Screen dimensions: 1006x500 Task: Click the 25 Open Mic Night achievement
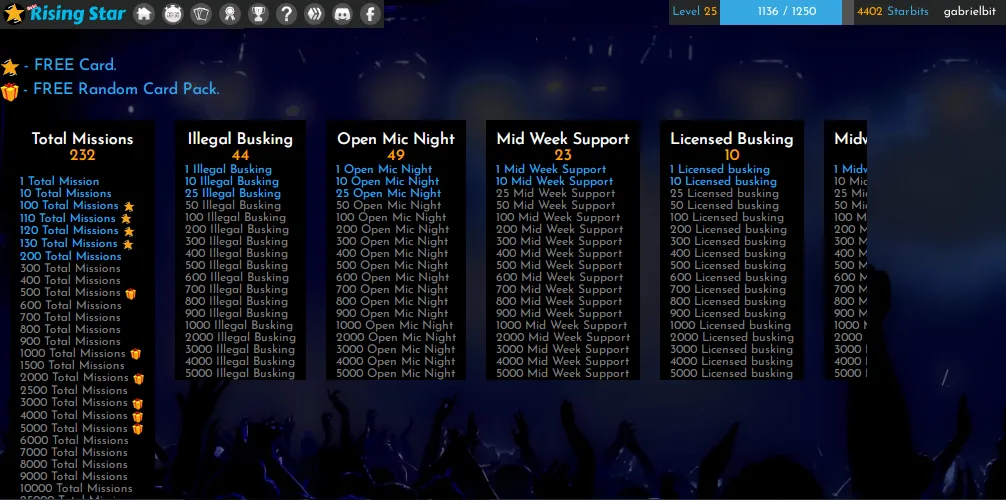[x=388, y=193]
